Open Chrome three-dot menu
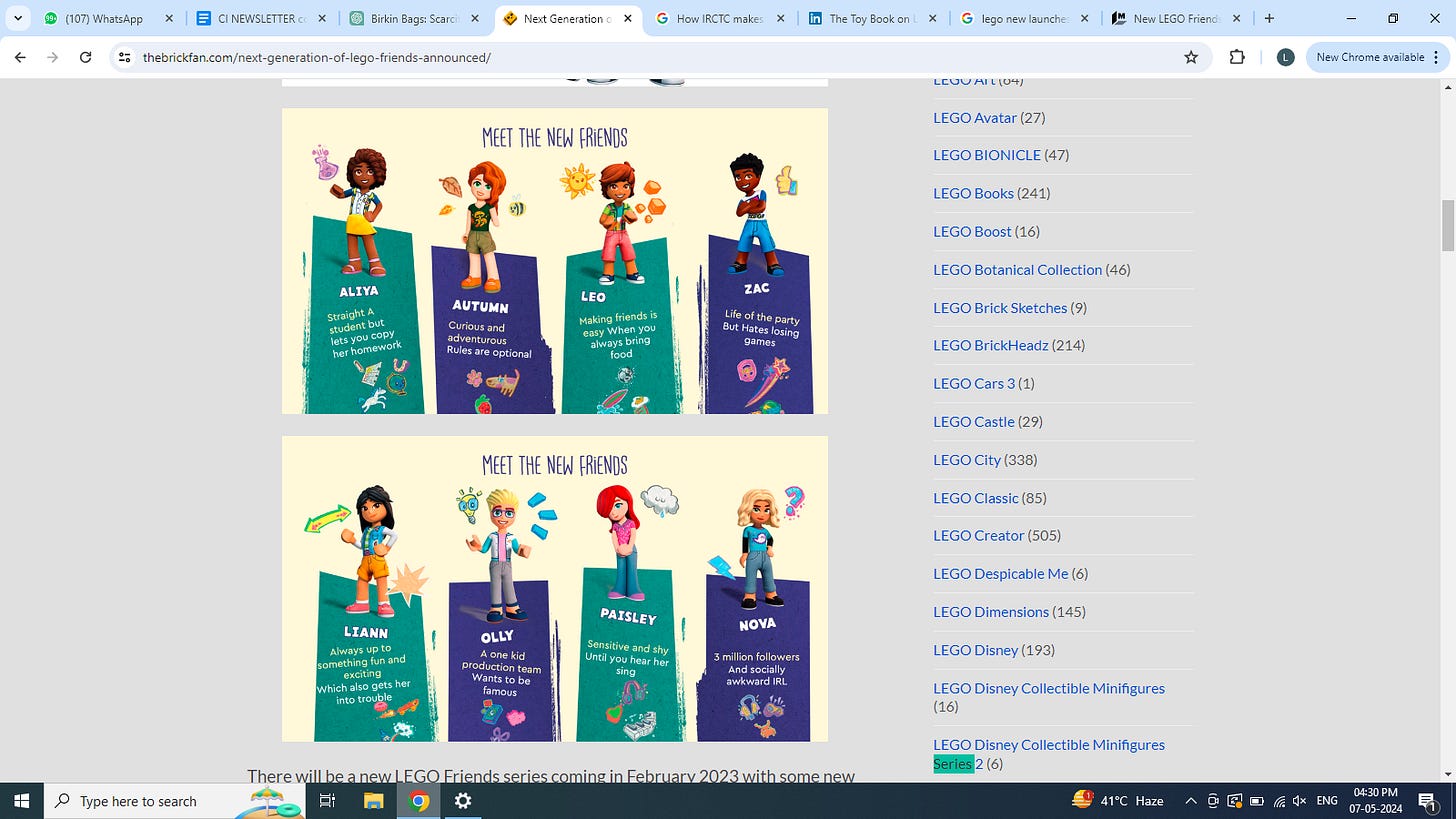The width and height of the screenshot is (1456, 819). pos(1437,57)
